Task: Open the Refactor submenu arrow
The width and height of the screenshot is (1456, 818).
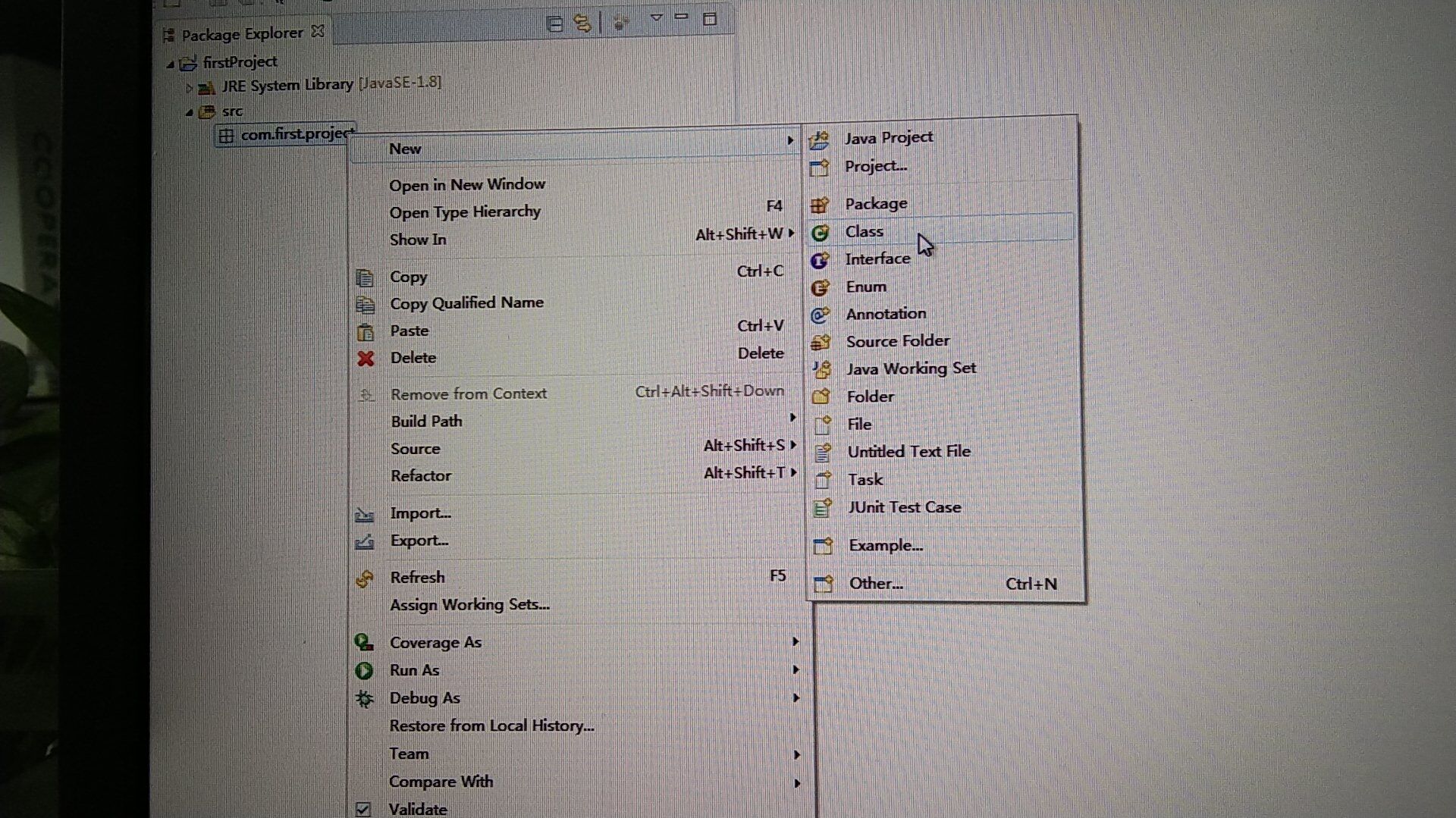Action: [x=793, y=472]
